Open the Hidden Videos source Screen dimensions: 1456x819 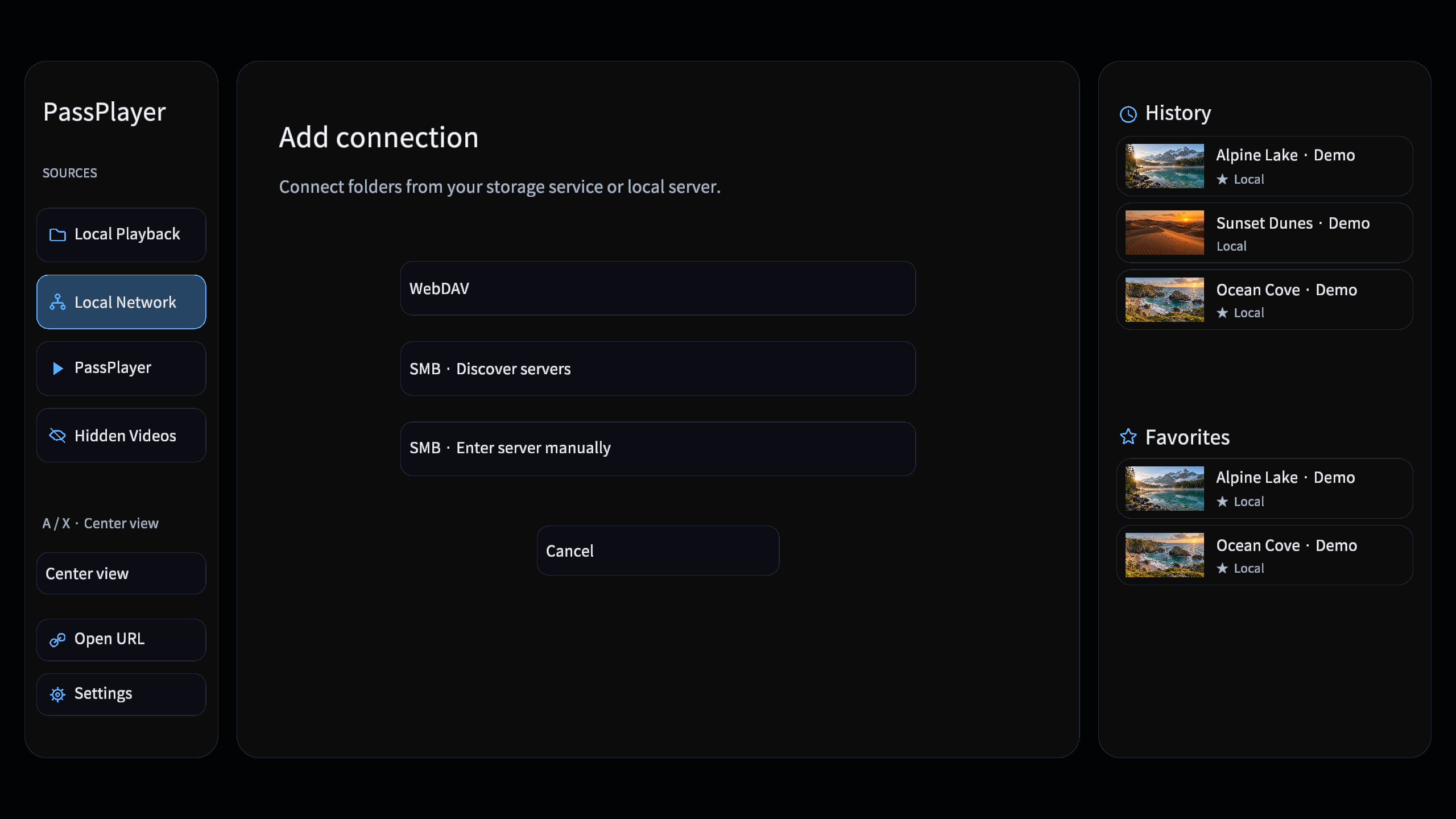pos(121,436)
